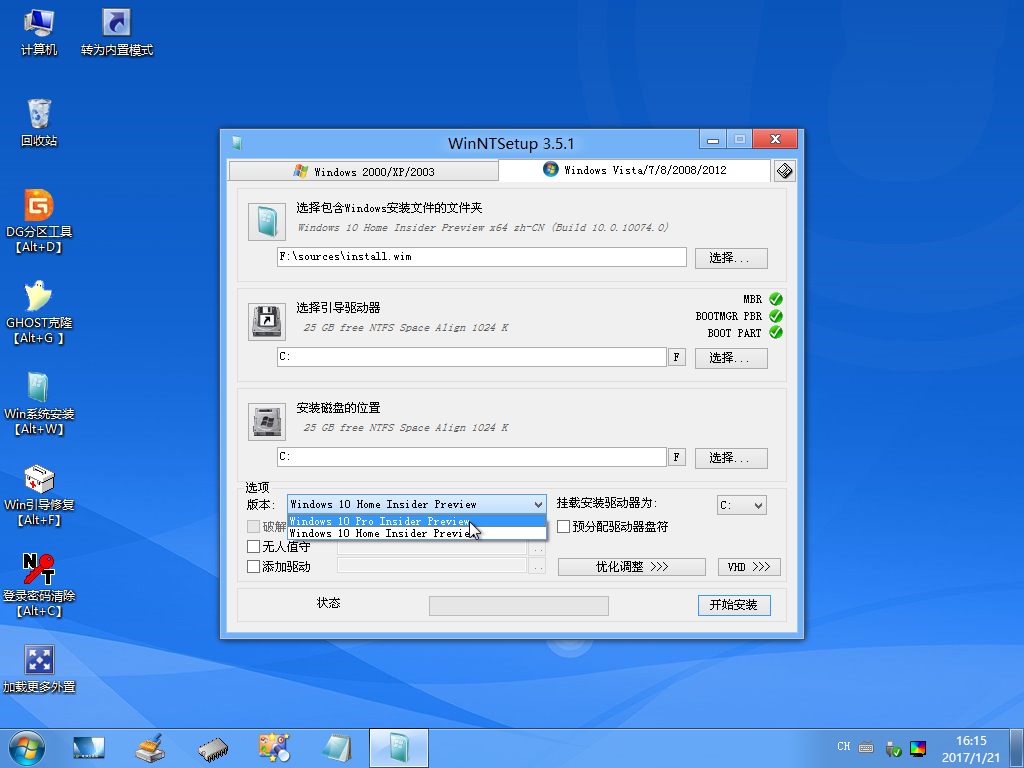Viewport: 1024px width, 768px height.
Task: Open the 回收站 recycle bin icon
Action: coord(39,124)
